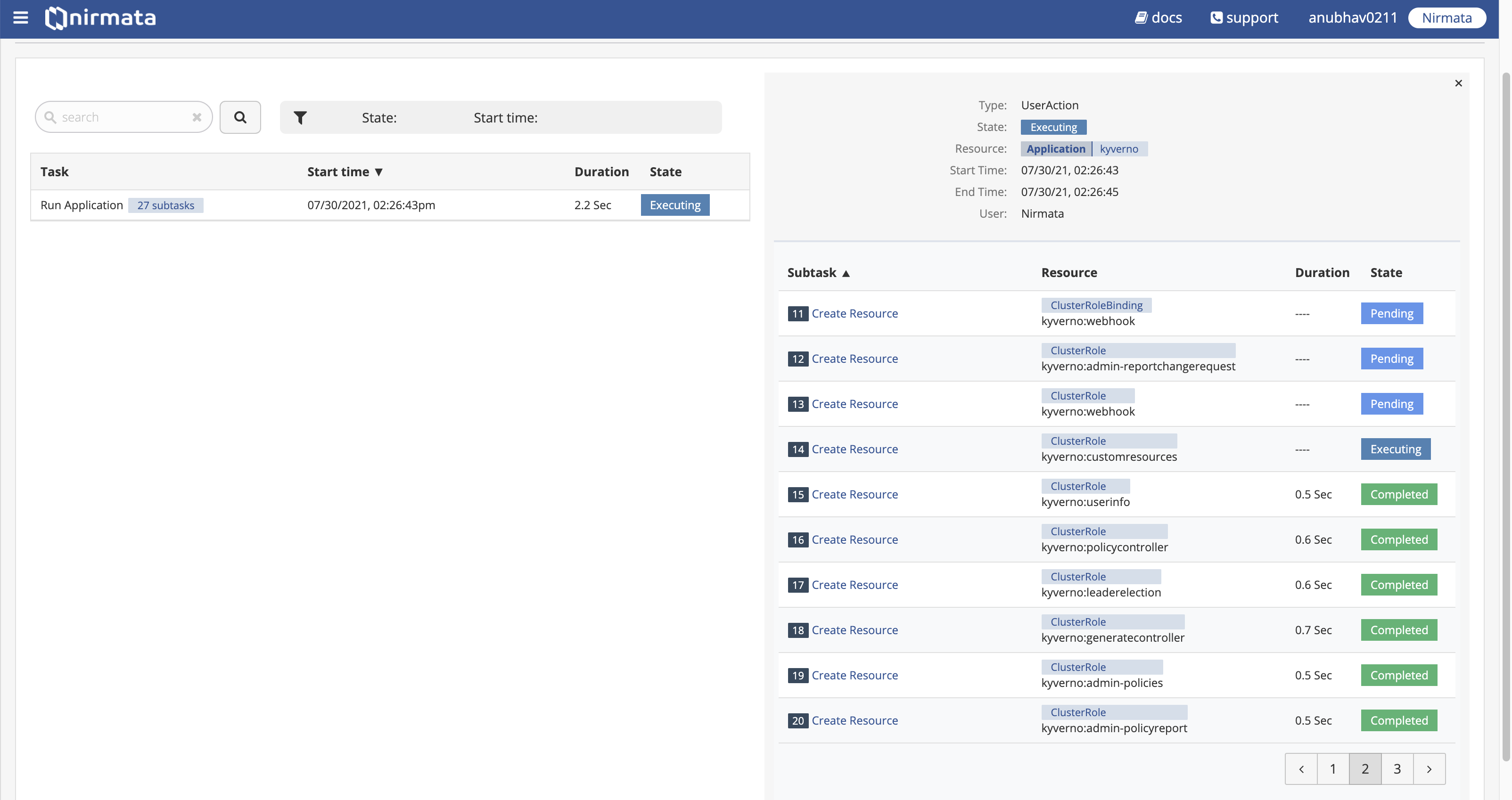Open the anubhav0211 user menu

1352,17
